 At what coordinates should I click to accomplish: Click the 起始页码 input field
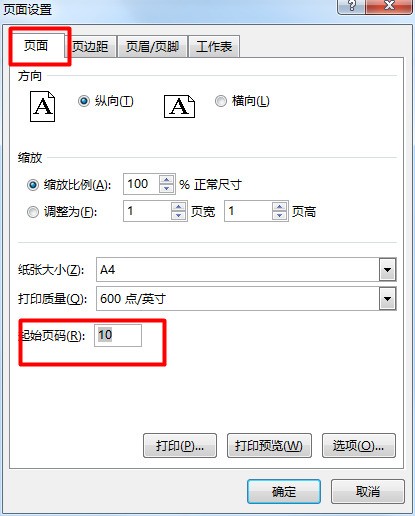(x=118, y=335)
